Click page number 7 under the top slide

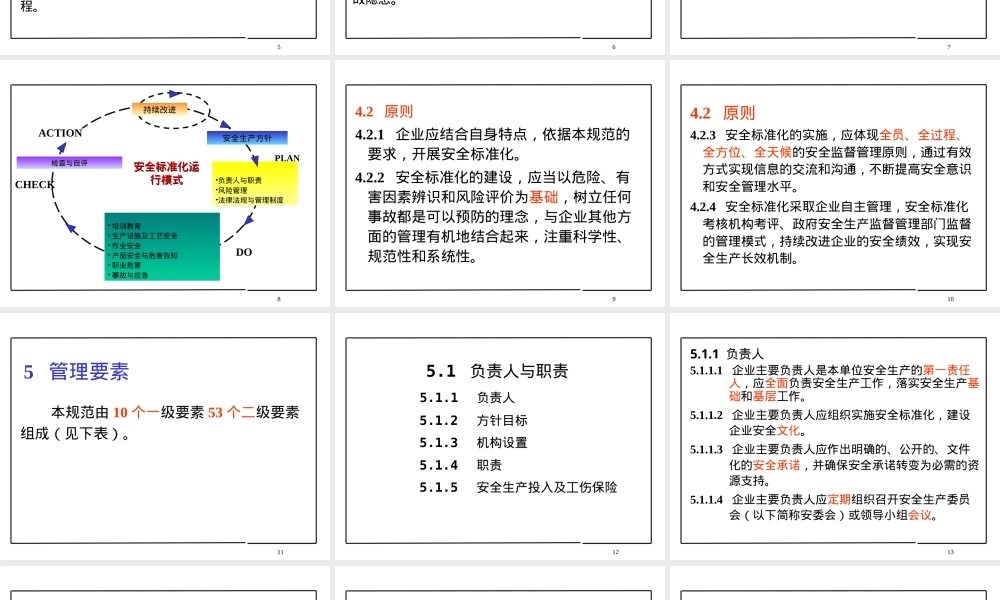click(949, 47)
